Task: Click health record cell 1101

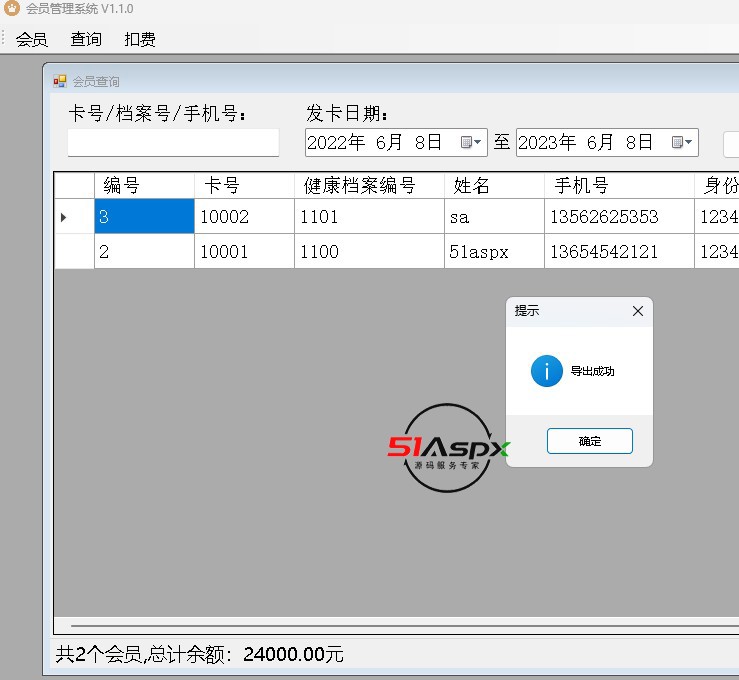Action: 369,216
